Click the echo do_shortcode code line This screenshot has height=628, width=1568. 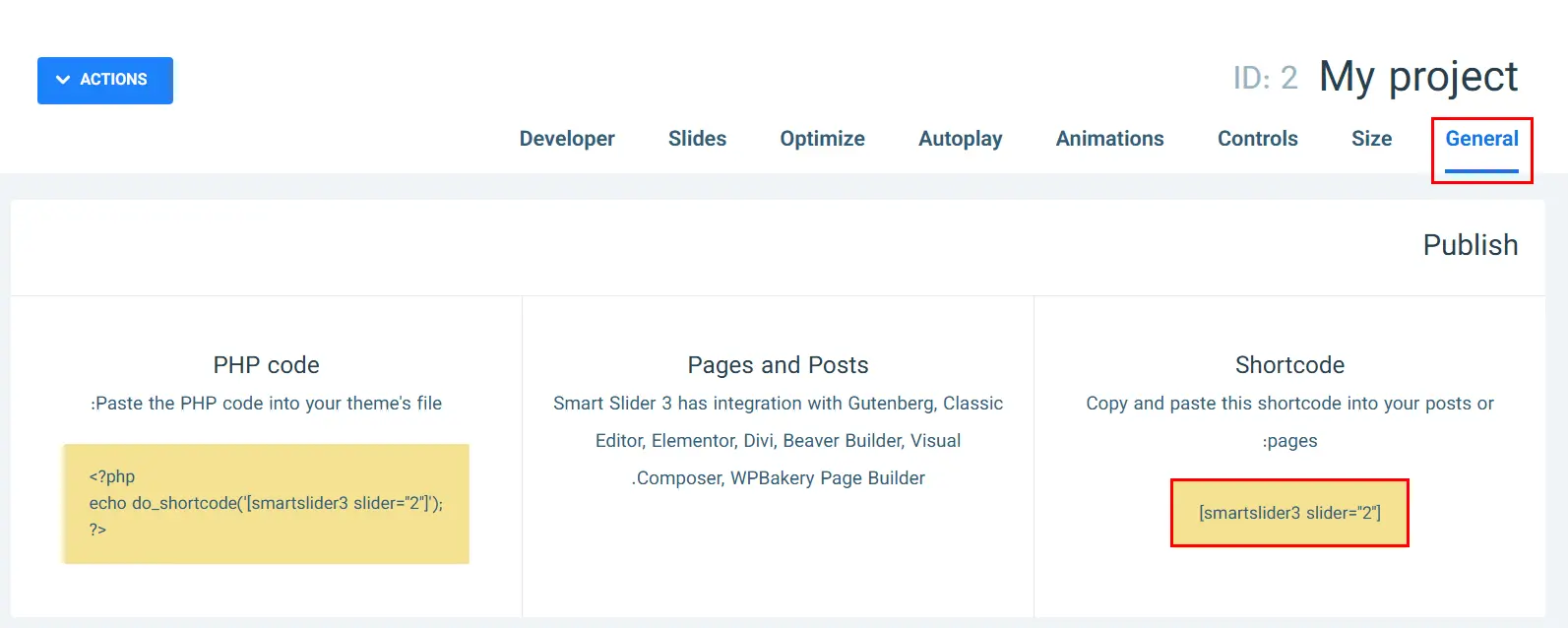[x=266, y=503]
